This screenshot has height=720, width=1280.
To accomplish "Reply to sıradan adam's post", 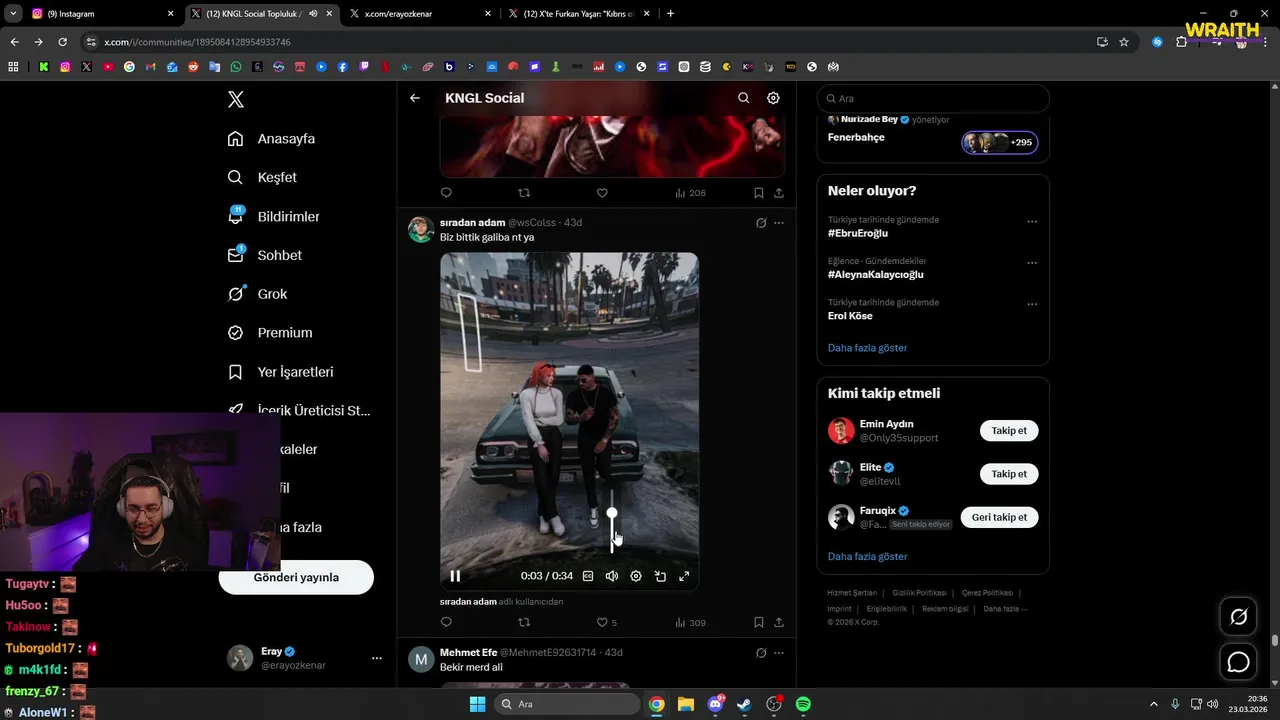I will point(446,622).
